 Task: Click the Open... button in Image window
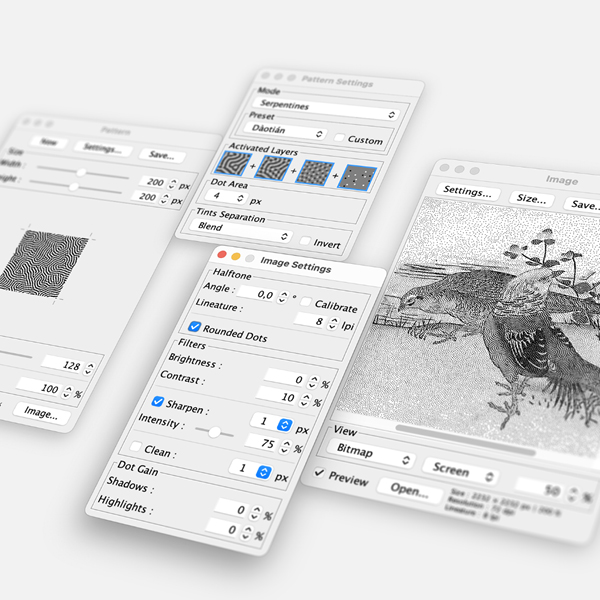[x=409, y=489]
